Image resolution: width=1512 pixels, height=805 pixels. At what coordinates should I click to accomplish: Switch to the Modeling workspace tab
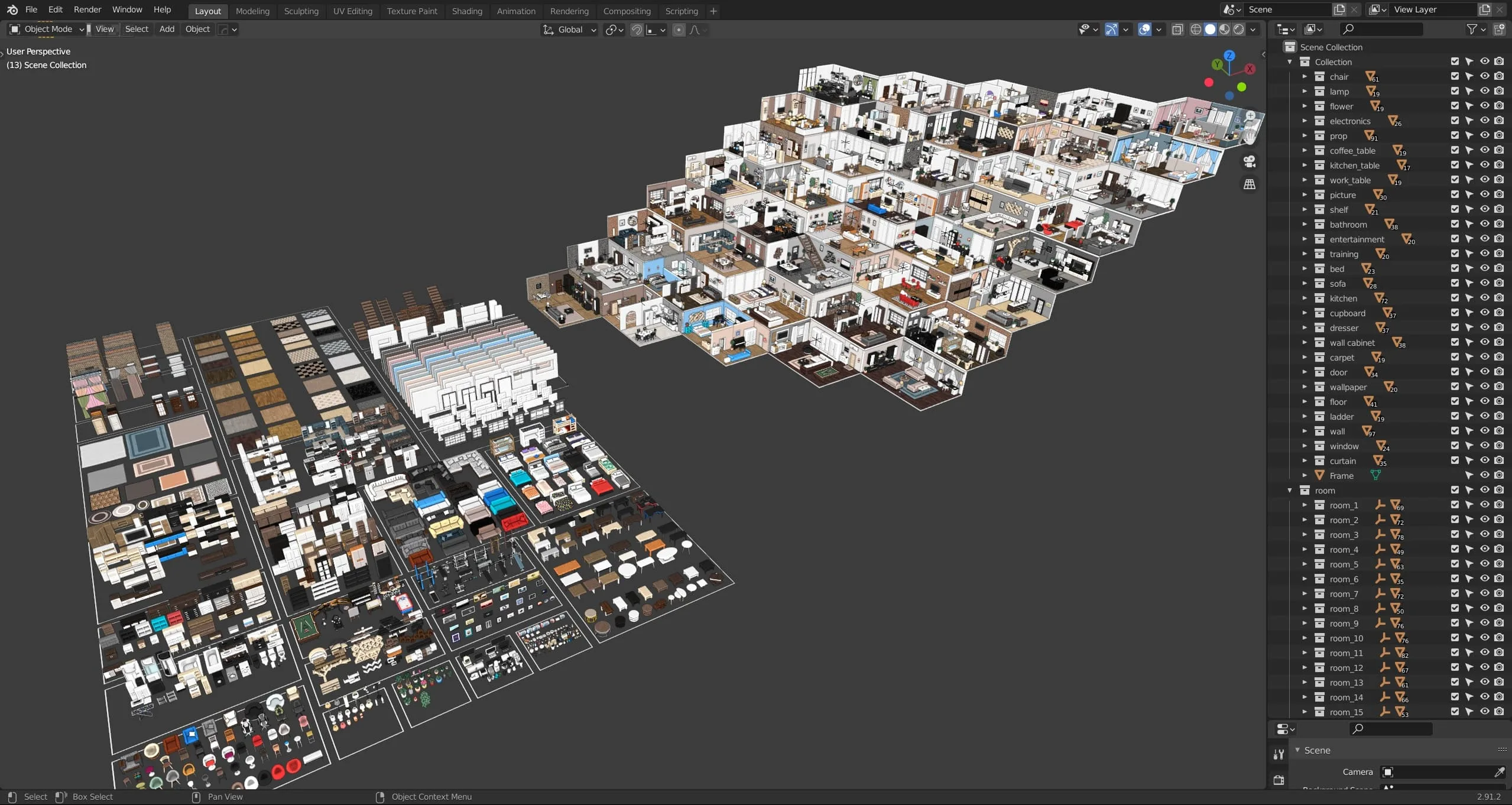pyautogui.click(x=252, y=11)
